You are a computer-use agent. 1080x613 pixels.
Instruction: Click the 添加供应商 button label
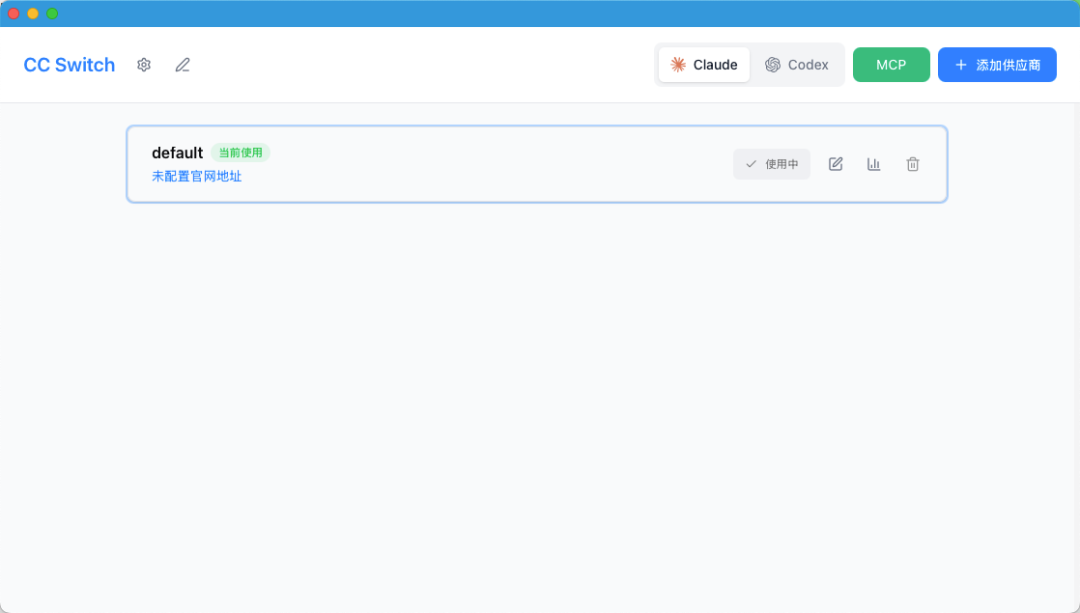coord(1008,65)
